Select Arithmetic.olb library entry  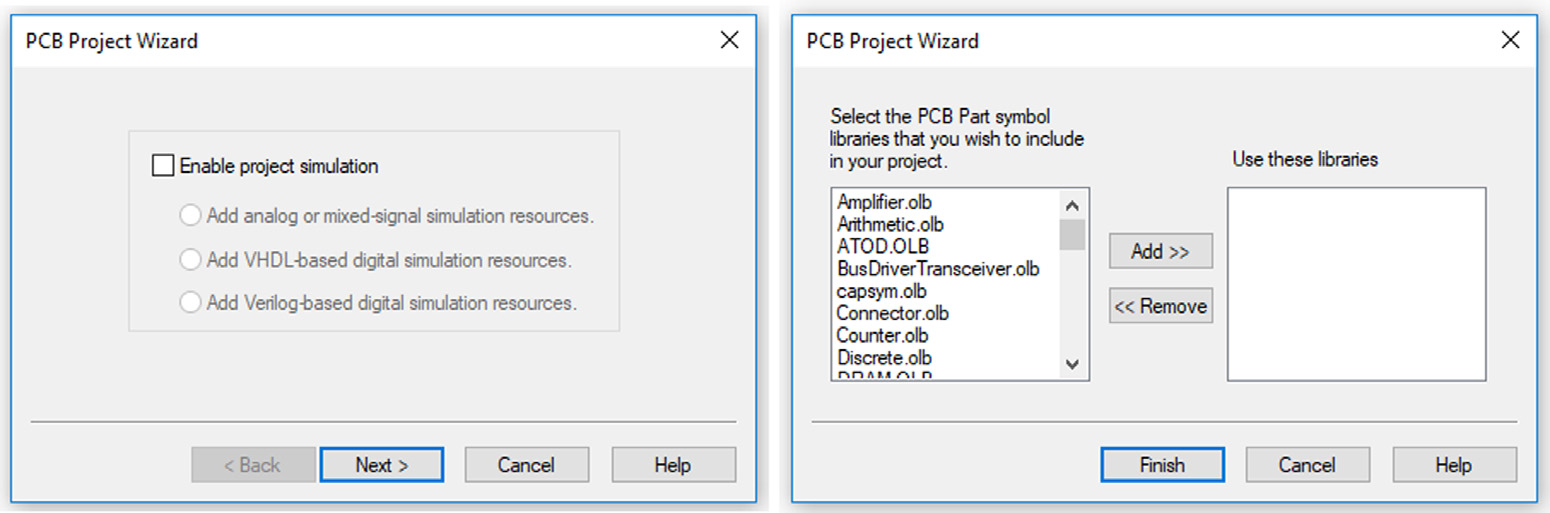tap(889, 225)
